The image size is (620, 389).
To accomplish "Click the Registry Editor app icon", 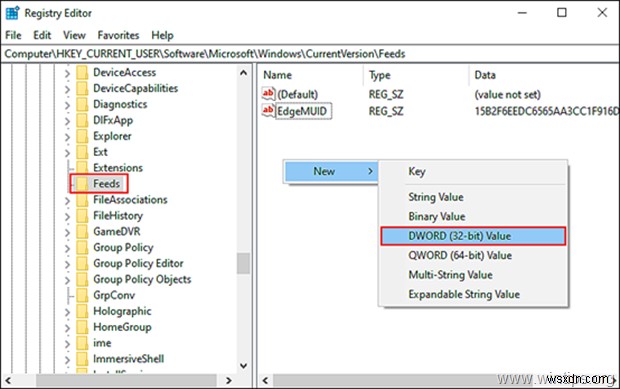I will click(12, 13).
